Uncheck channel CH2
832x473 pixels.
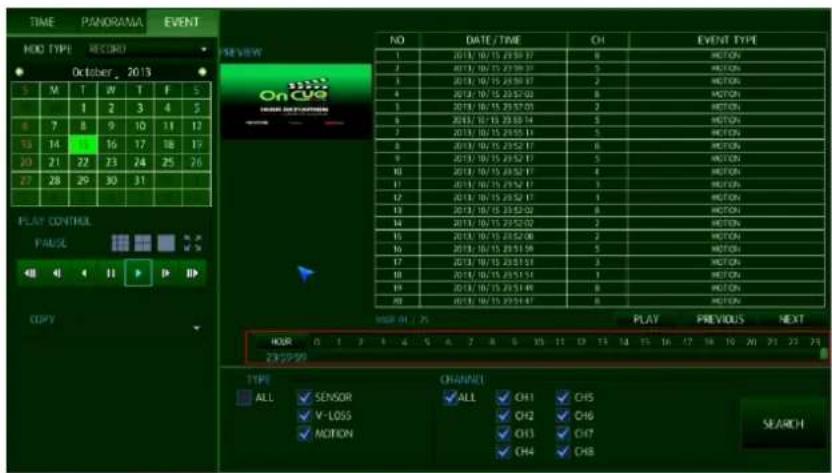coord(503,416)
